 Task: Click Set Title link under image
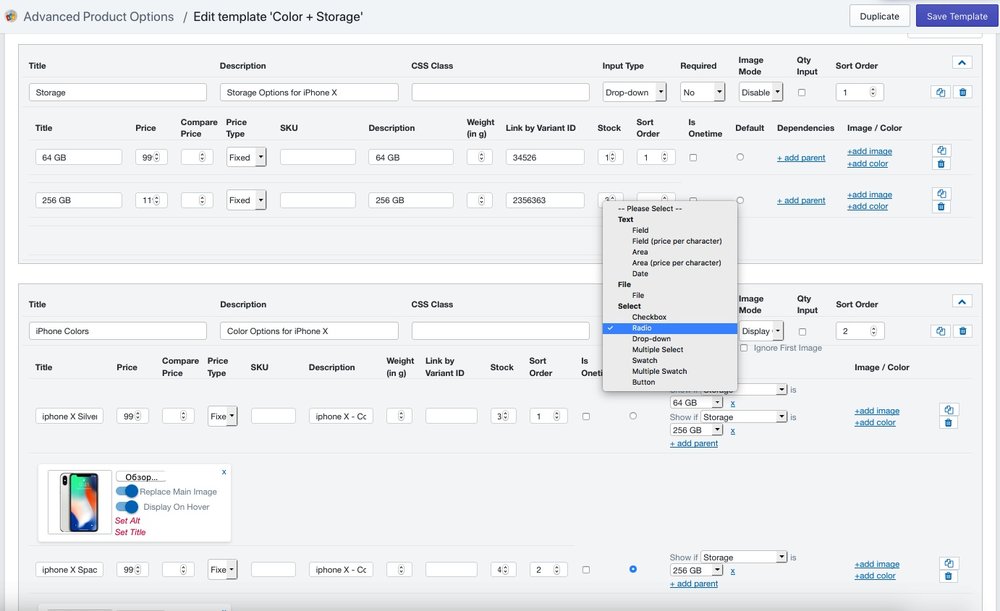pyautogui.click(x=130, y=532)
